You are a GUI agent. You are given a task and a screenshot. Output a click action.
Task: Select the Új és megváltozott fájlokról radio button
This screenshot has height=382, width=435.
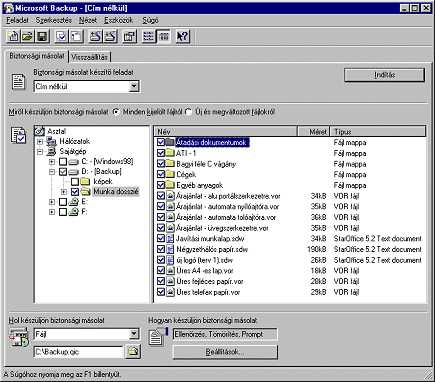[188, 112]
